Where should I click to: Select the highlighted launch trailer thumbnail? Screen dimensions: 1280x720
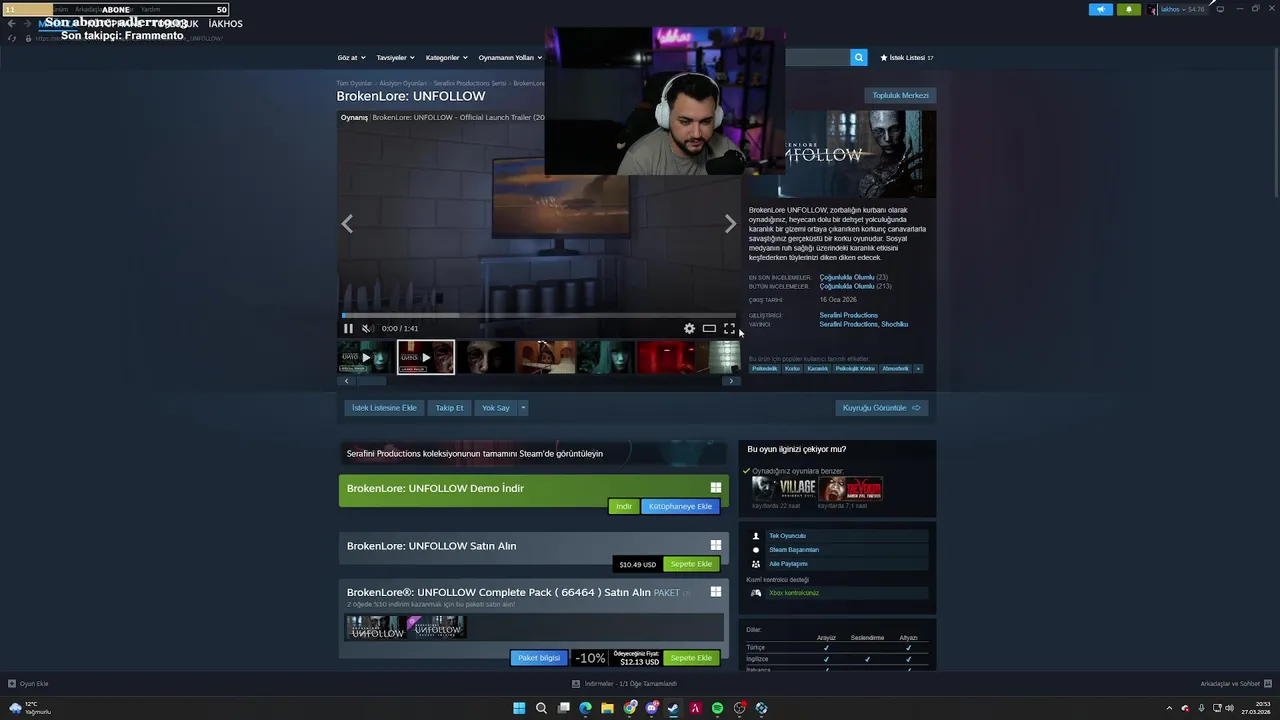pos(426,357)
